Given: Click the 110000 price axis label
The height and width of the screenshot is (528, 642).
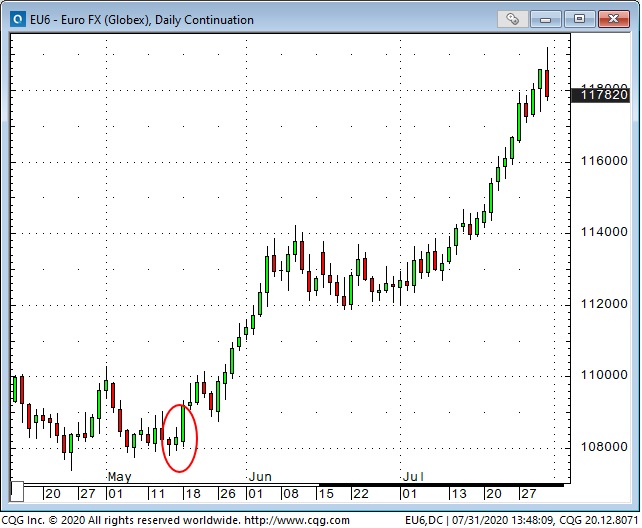Looking at the screenshot, I should pyautogui.click(x=604, y=375).
